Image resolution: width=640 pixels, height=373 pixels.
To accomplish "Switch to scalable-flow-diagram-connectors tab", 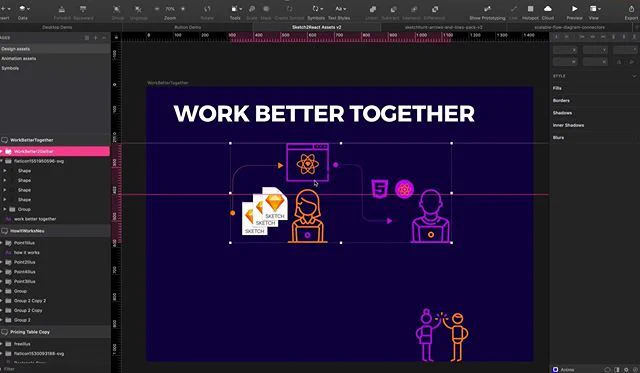I will point(570,27).
